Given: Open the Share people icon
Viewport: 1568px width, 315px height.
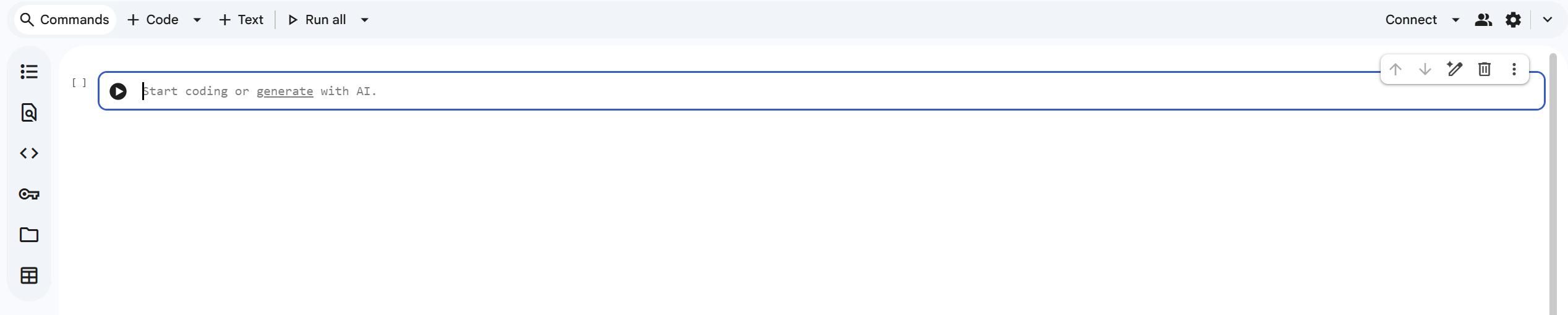Looking at the screenshot, I should (1483, 20).
